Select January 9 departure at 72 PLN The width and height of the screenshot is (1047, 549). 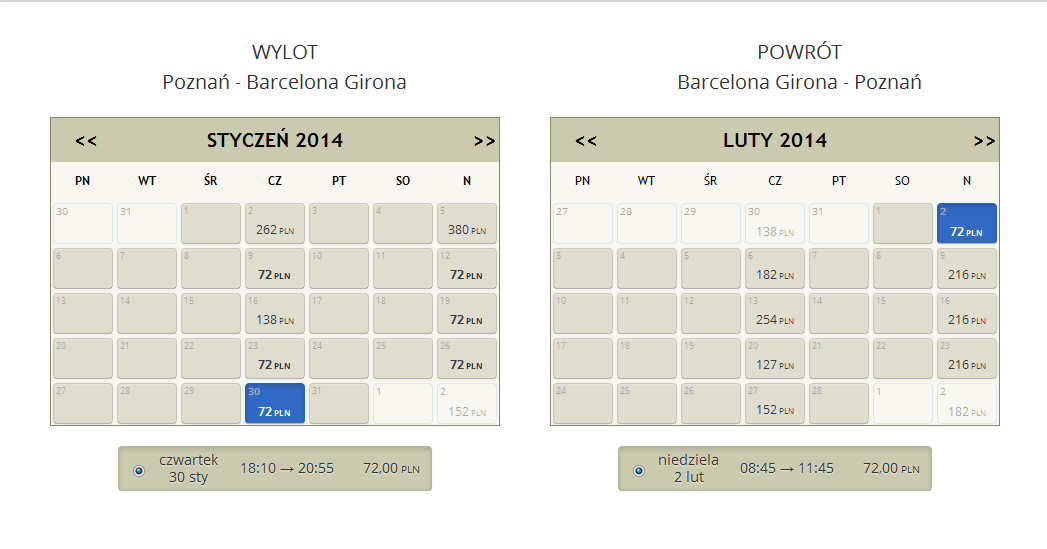pyautogui.click(x=275, y=268)
